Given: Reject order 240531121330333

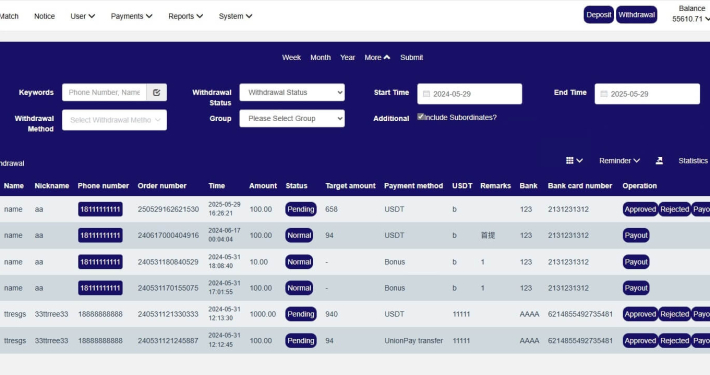Looking at the screenshot, I should coord(675,314).
